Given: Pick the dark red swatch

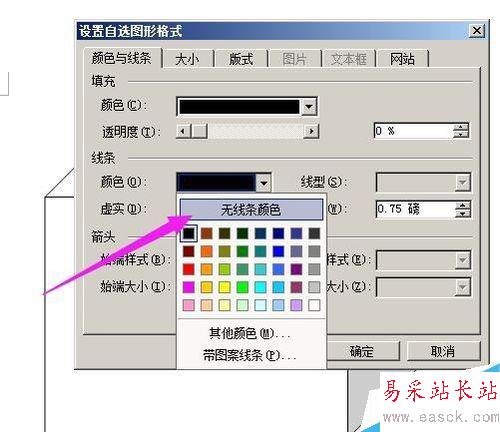Looking at the screenshot, I should (189, 251).
